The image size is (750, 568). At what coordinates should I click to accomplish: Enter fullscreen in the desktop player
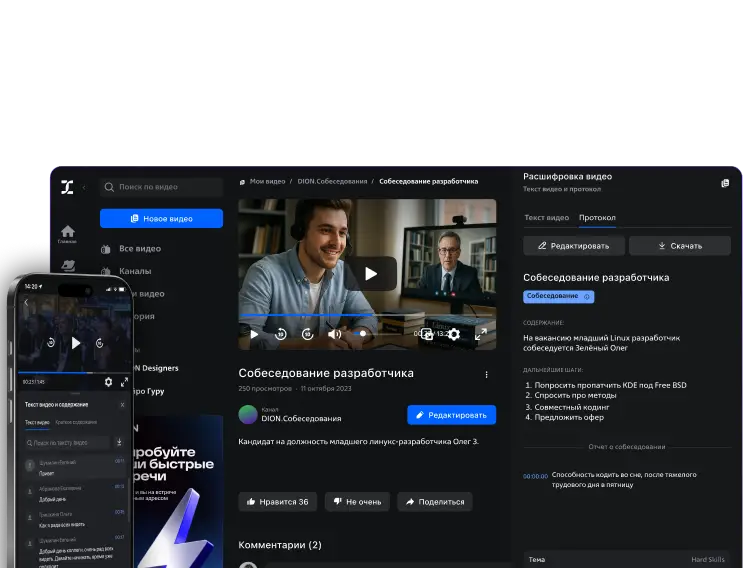coord(481,334)
